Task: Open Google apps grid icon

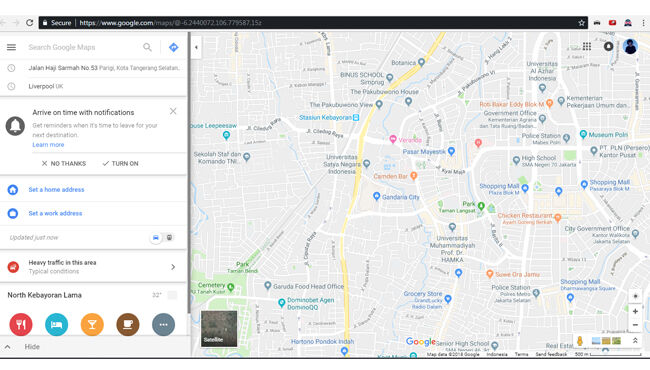Action: click(587, 46)
